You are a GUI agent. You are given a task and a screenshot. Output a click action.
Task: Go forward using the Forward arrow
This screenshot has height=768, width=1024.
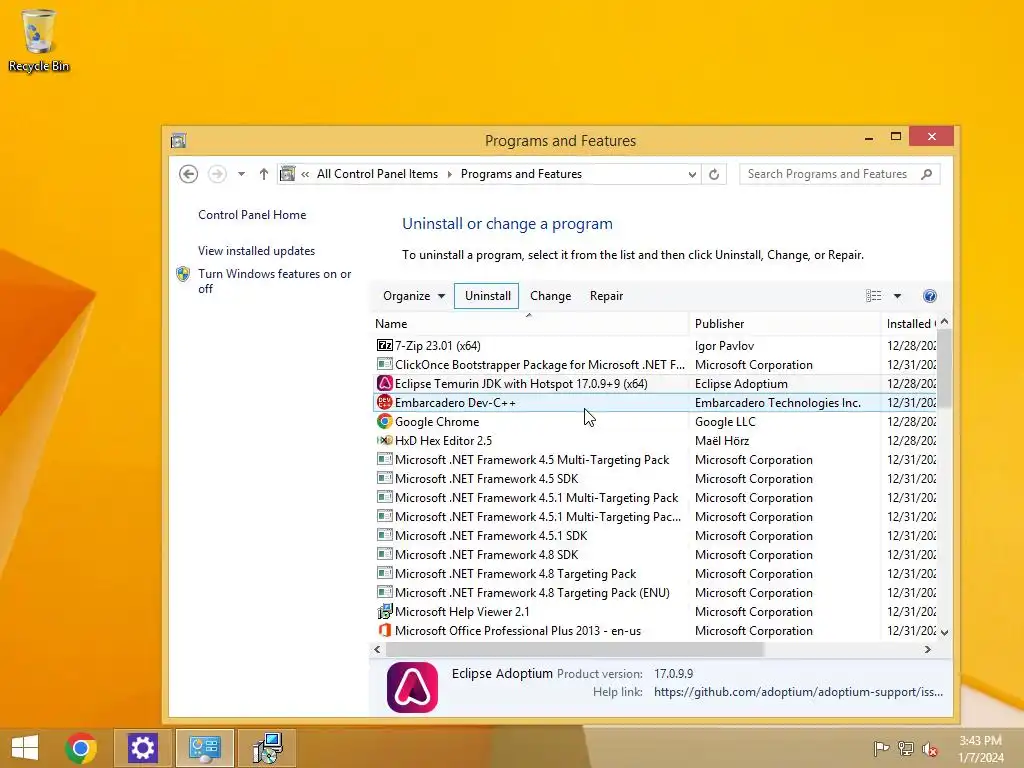point(217,174)
